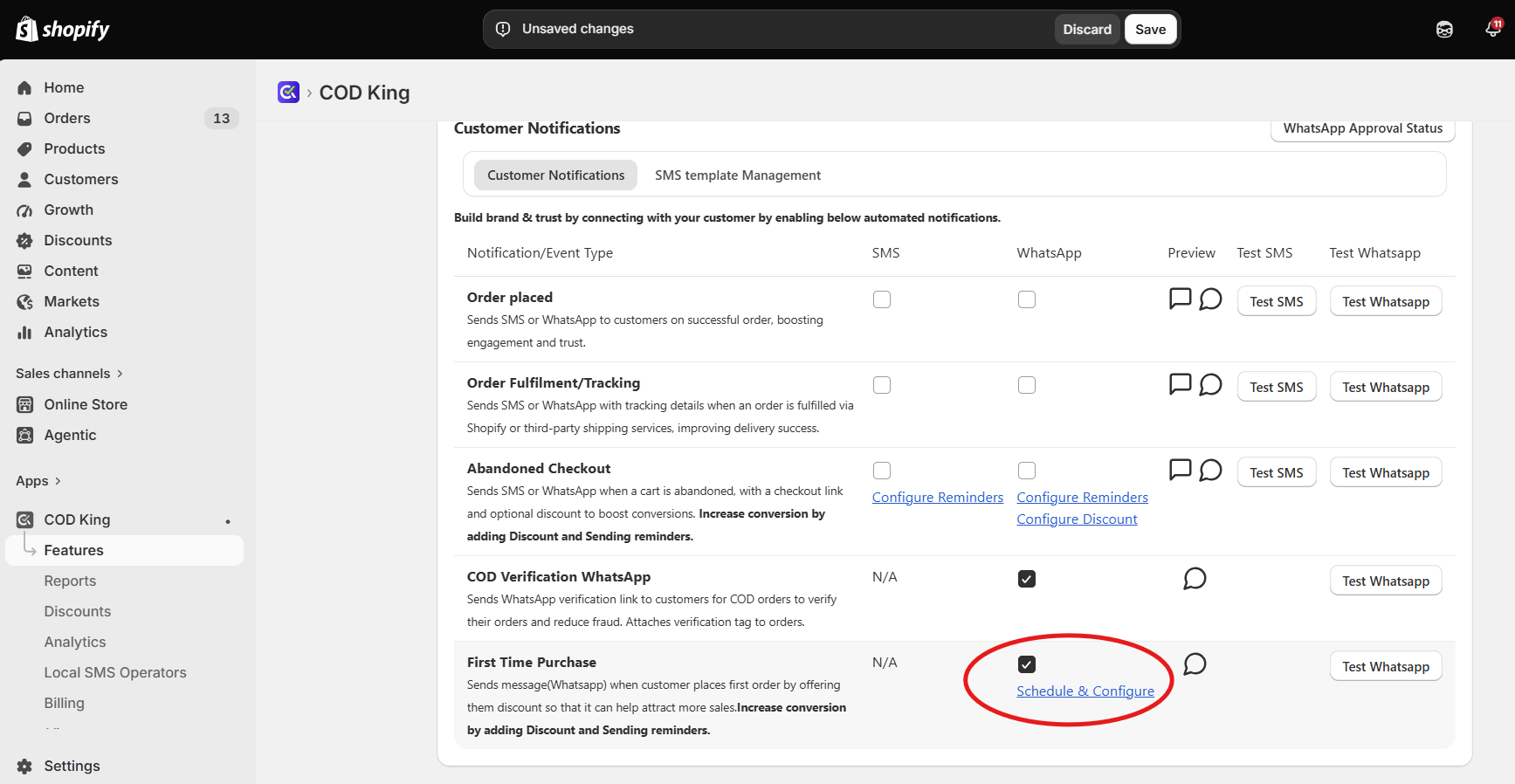Viewport: 1515px width, 784px height.
Task: Preview SMS message for Order Fulfilment/Tracking
Action: (1180, 384)
